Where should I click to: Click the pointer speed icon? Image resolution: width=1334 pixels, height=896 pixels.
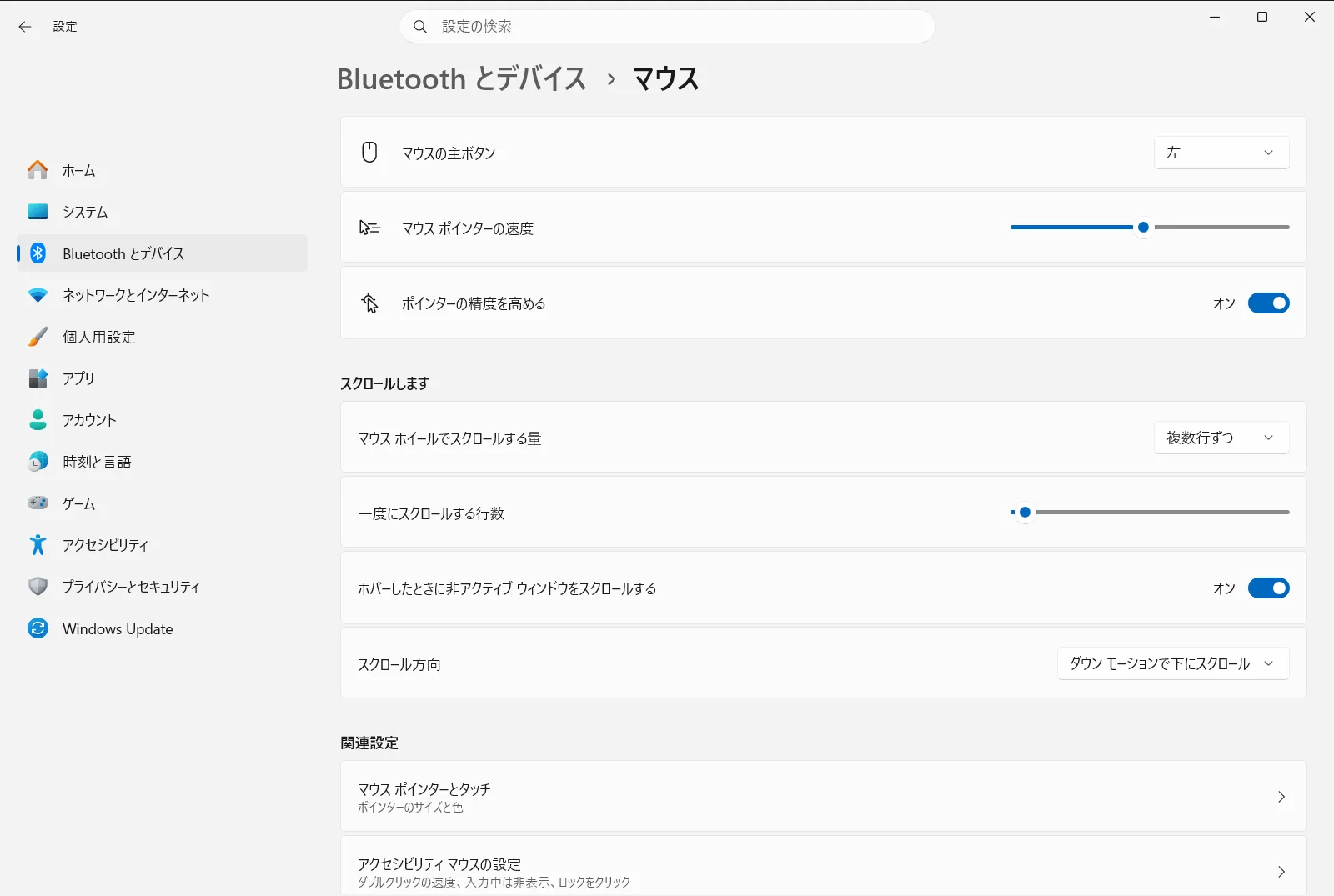click(x=369, y=228)
